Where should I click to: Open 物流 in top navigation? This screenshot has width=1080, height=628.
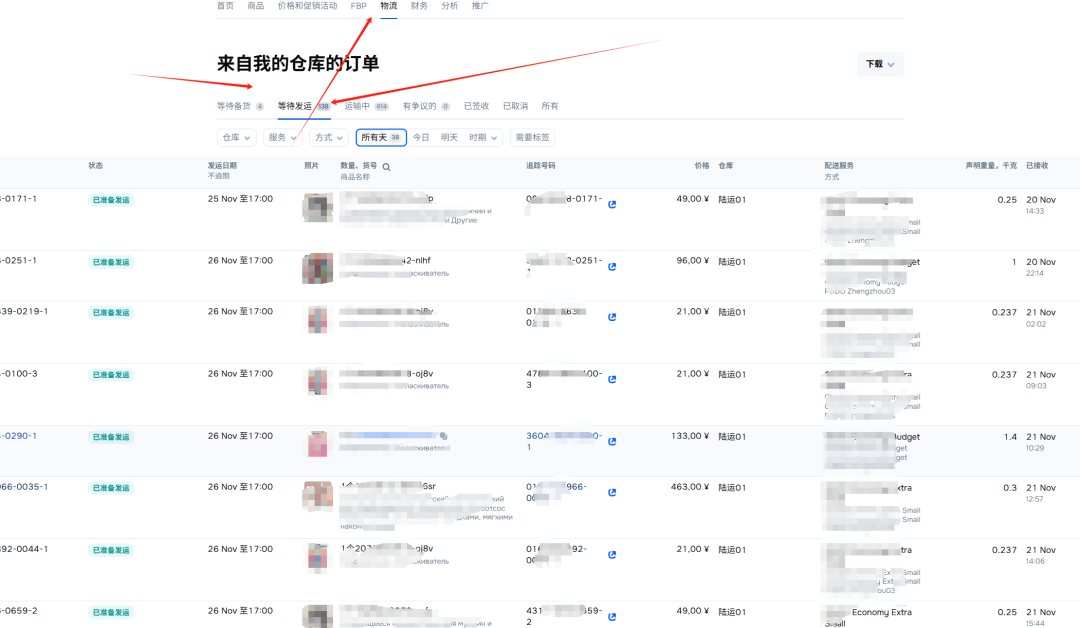click(388, 6)
